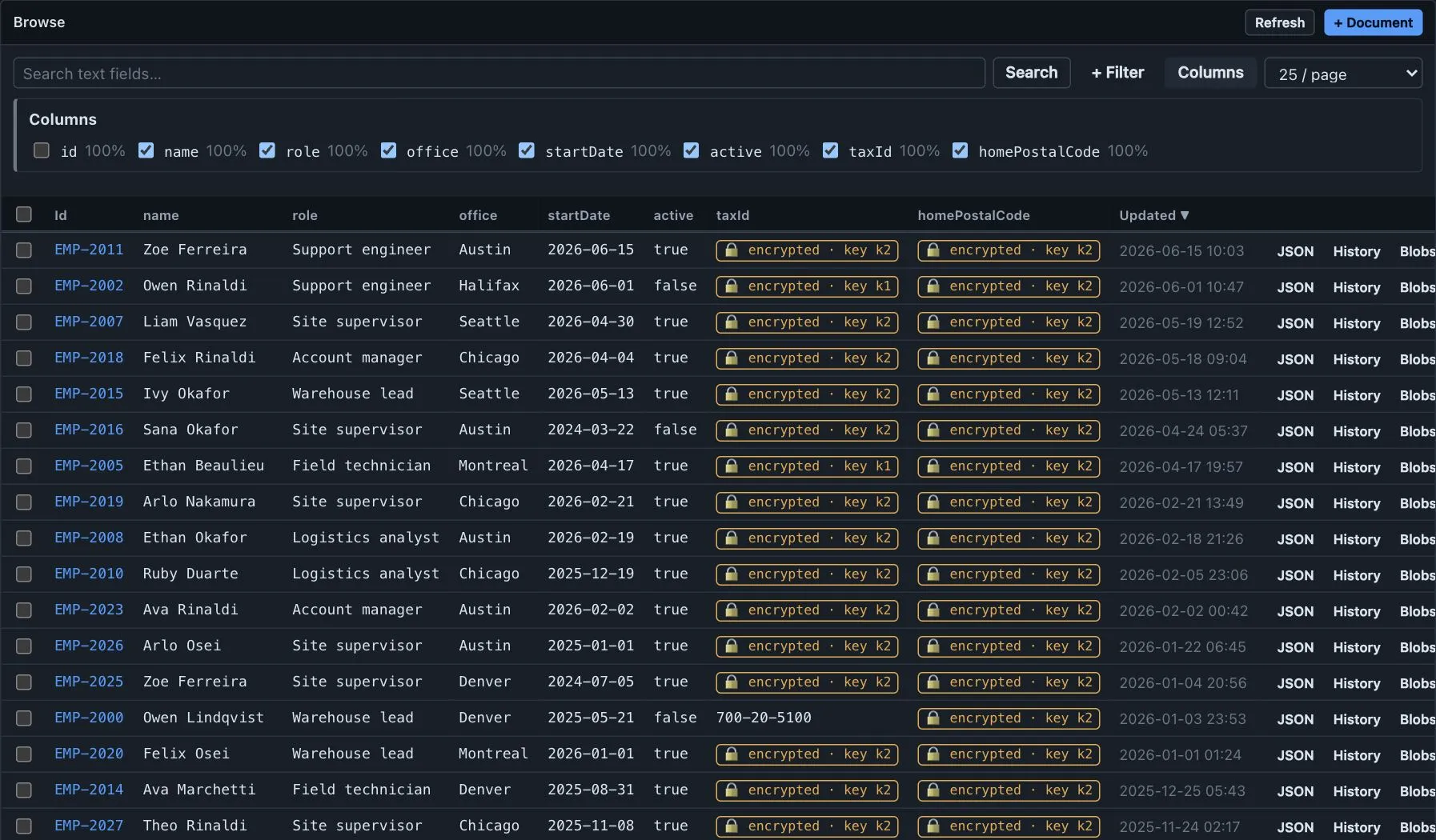This screenshot has width=1436, height=840.
Task: Select the EMP-2000 row checkbox
Action: coord(24,718)
